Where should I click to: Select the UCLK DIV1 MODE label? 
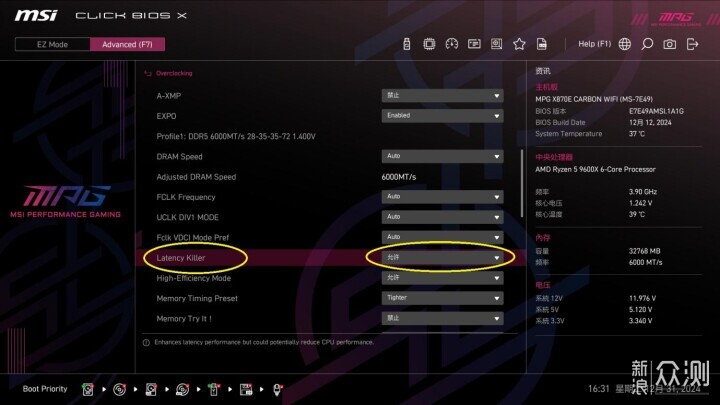(x=187, y=217)
